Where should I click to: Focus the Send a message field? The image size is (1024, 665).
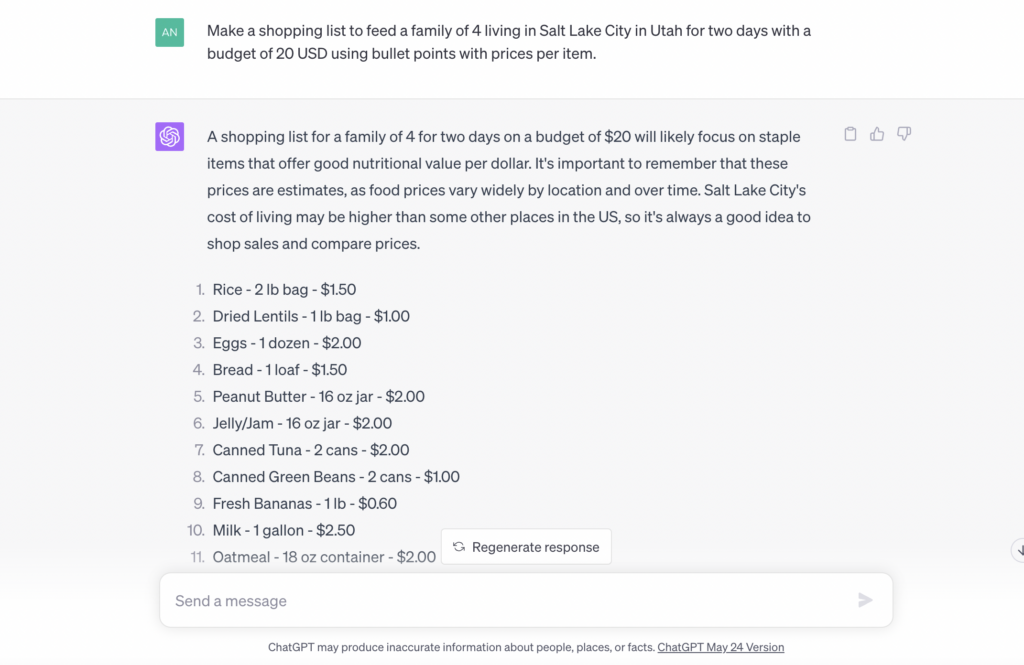[x=500, y=601]
